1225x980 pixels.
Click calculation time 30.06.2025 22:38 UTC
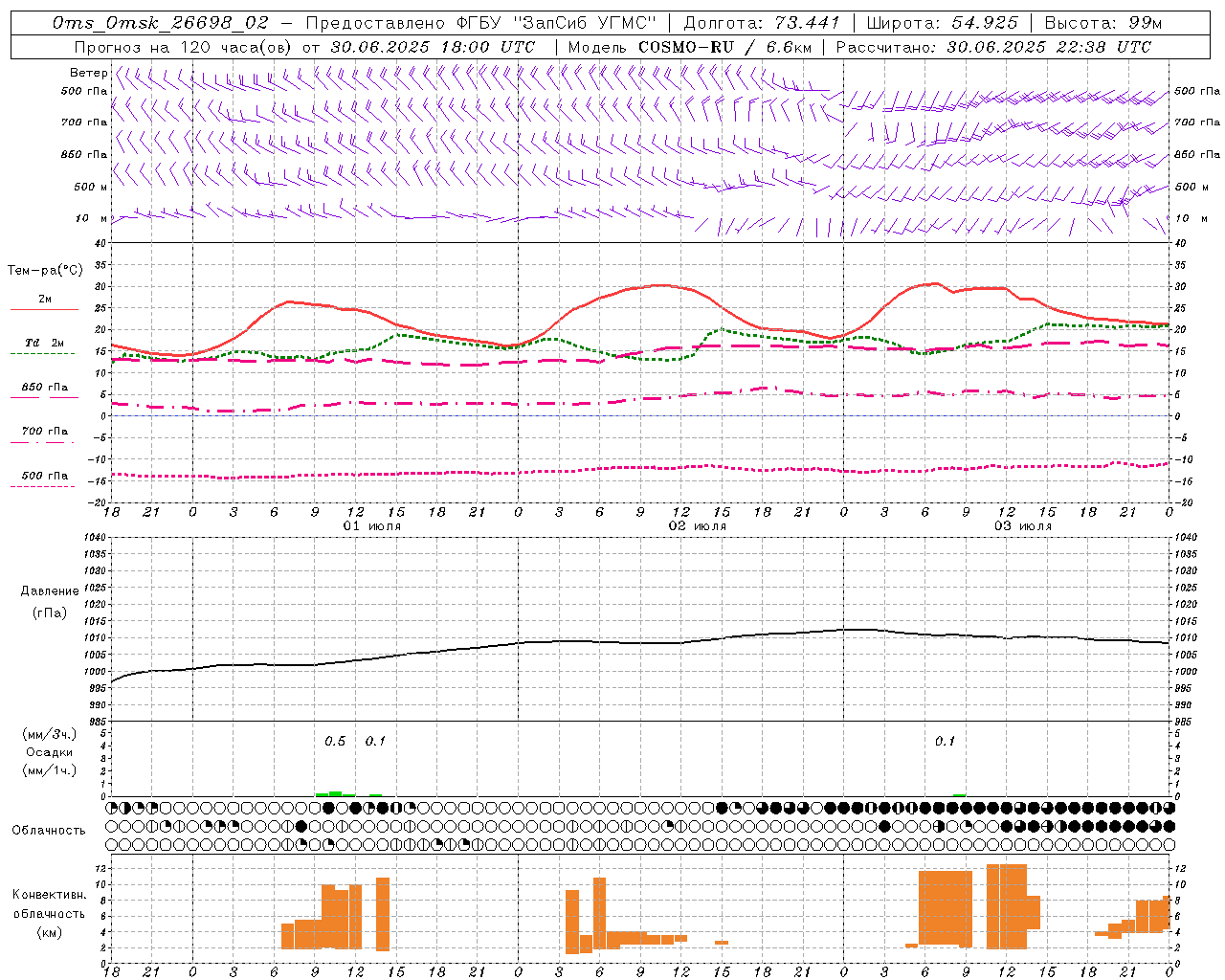[1049, 47]
